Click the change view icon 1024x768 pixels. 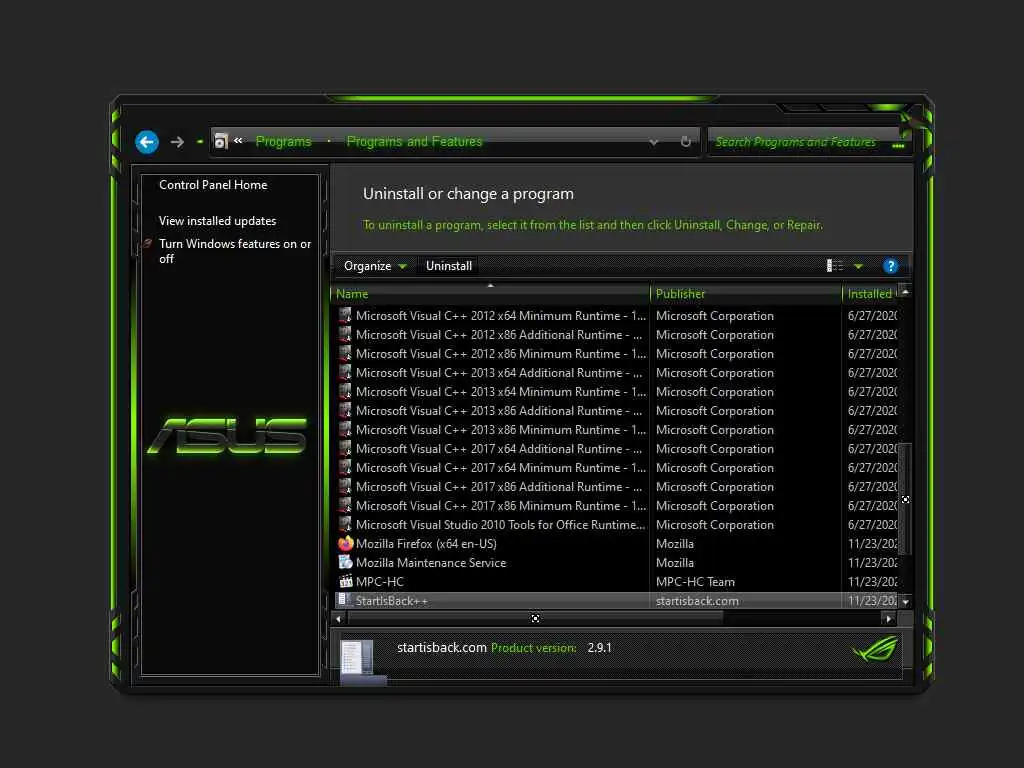click(x=835, y=266)
